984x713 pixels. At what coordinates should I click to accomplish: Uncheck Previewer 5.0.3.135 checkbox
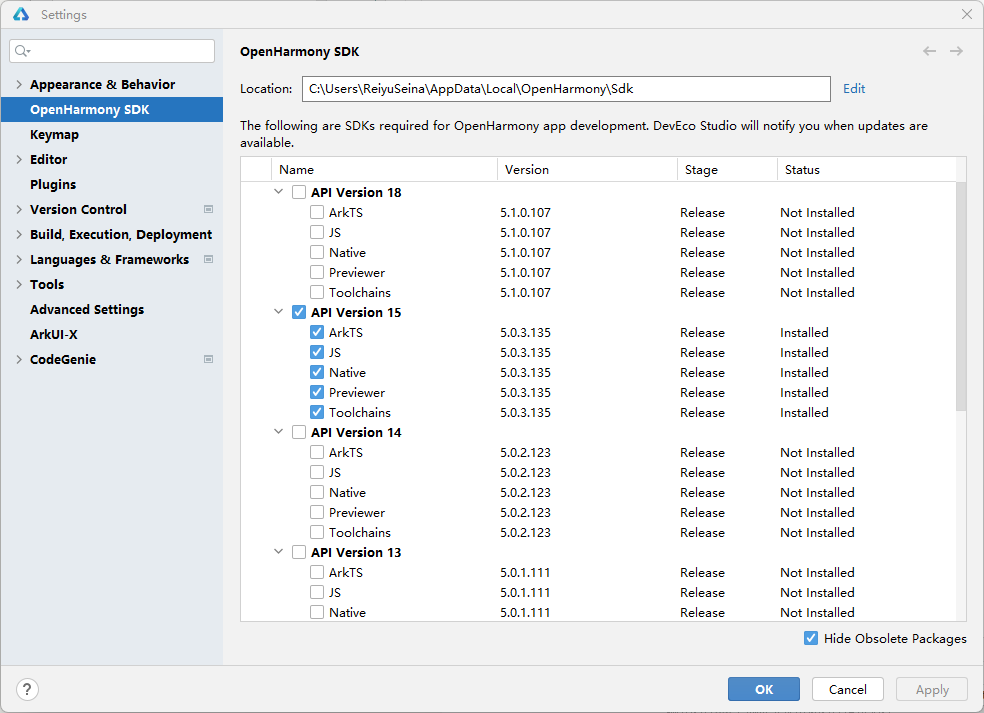[317, 392]
